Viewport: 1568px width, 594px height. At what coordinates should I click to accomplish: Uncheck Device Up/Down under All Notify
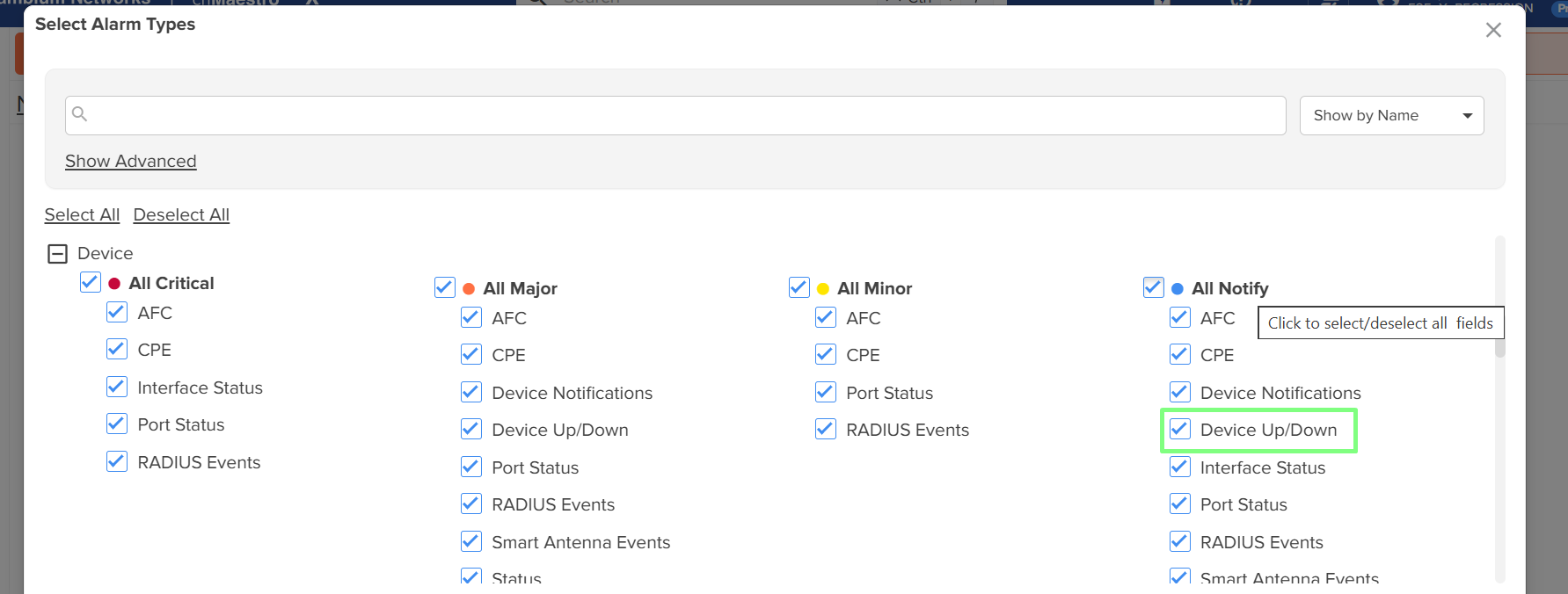point(1179,430)
